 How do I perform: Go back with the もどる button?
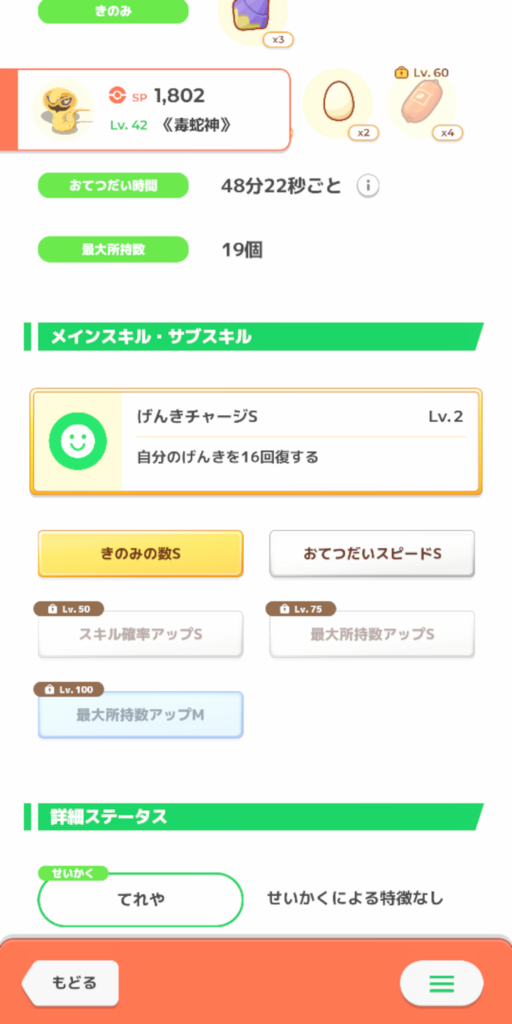[x=71, y=982]
